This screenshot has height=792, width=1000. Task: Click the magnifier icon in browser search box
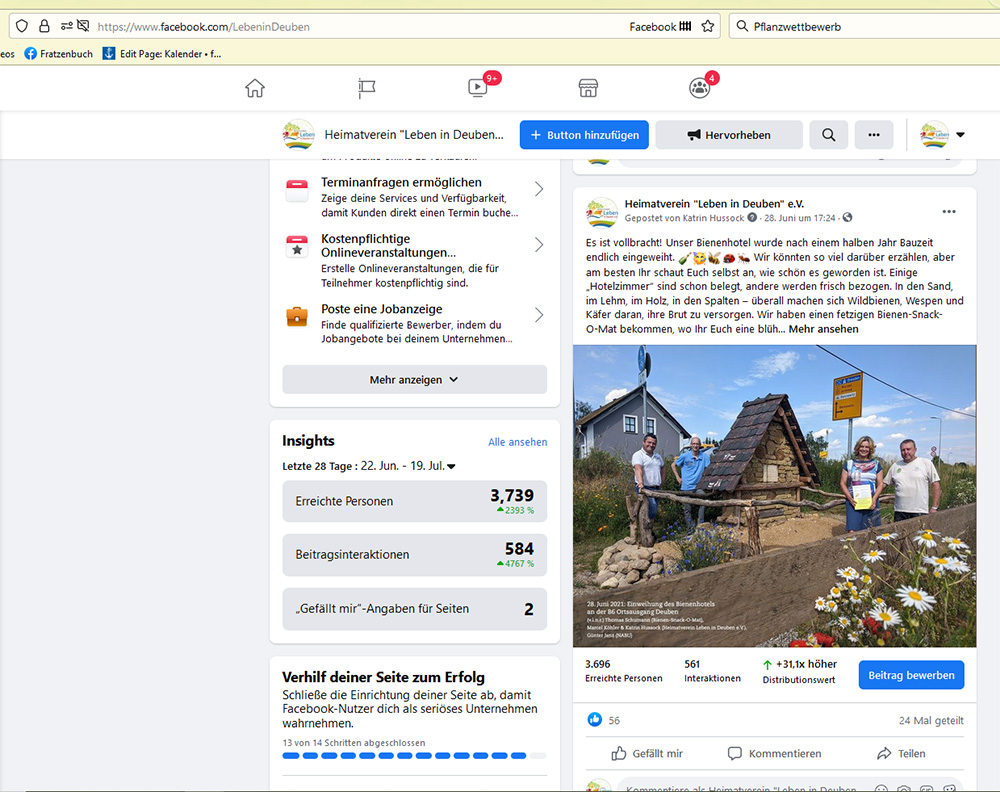(x=742, y=26)
